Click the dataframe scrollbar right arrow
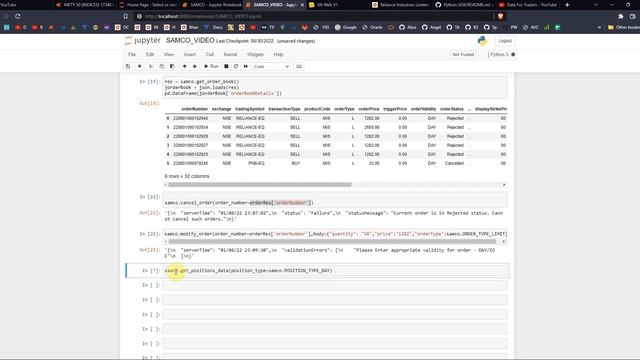The height and width of the screenshot is (360, 640). point(504,185)
